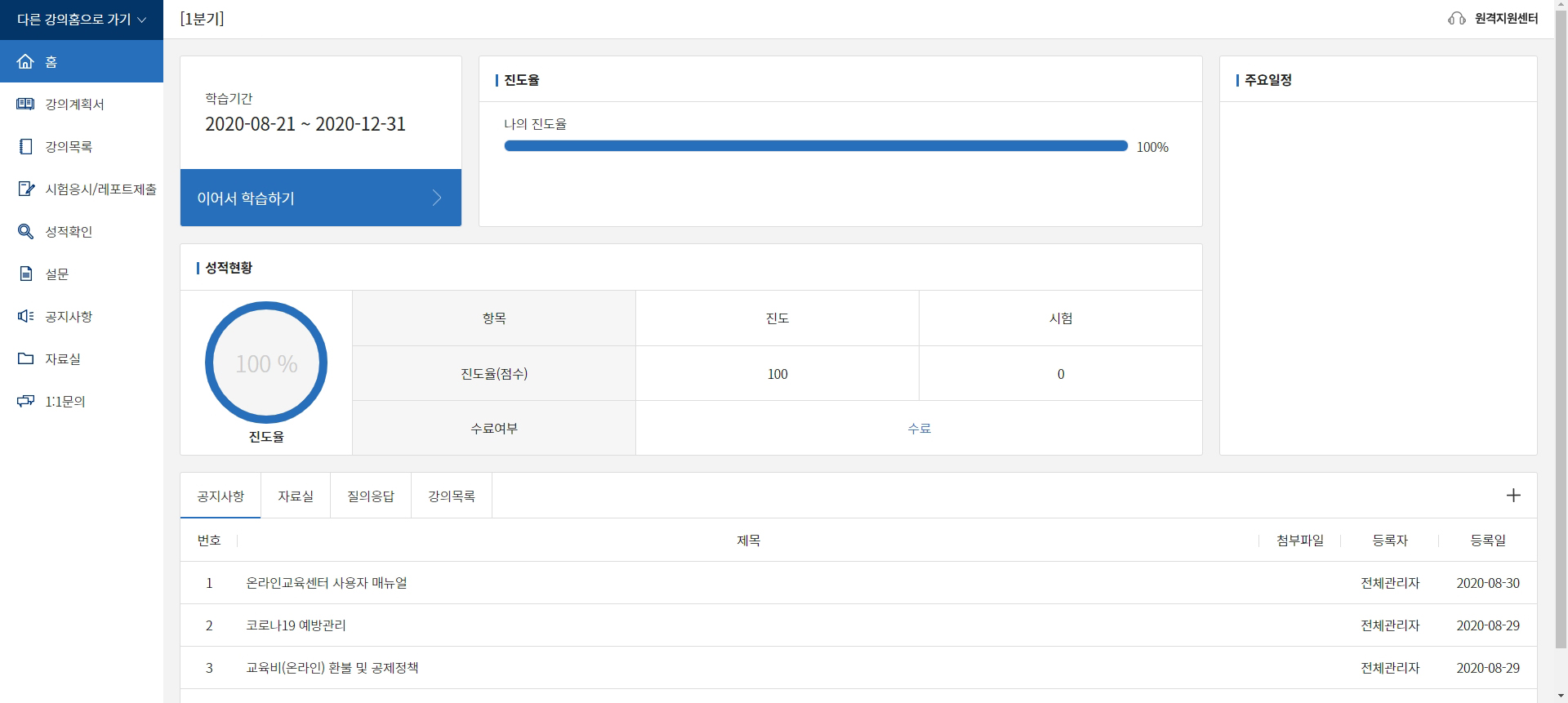Expand the 다른 강의홈으로 가기 dropdown
1568x703 pixels.
click(x=82, y=20)
